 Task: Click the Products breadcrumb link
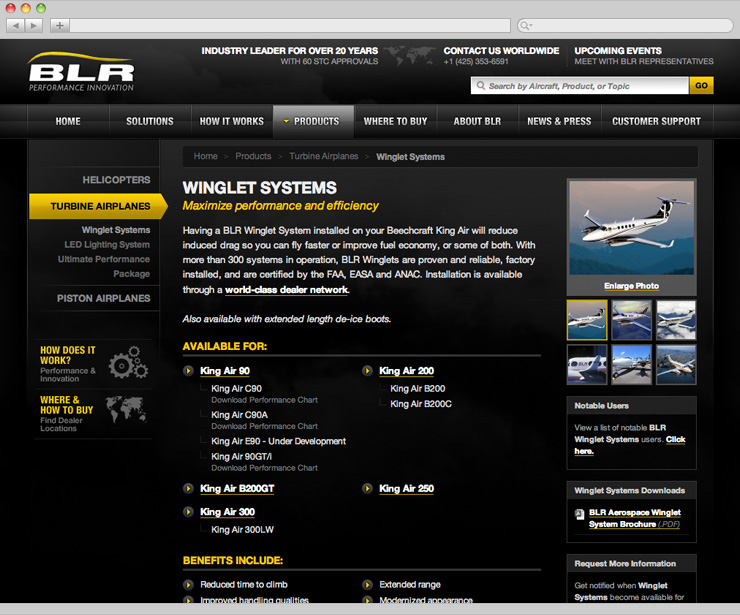coord(253,156)
